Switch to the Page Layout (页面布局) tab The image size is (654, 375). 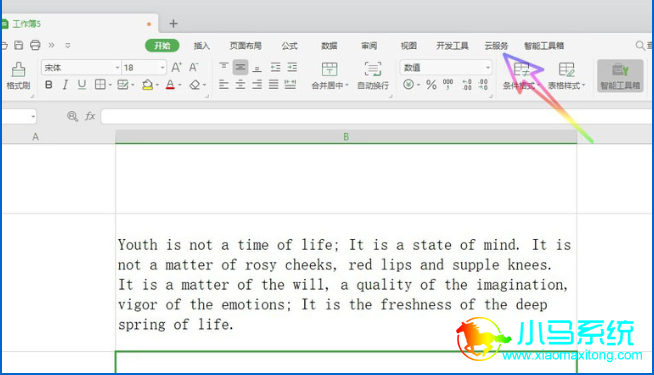point(245,46)
